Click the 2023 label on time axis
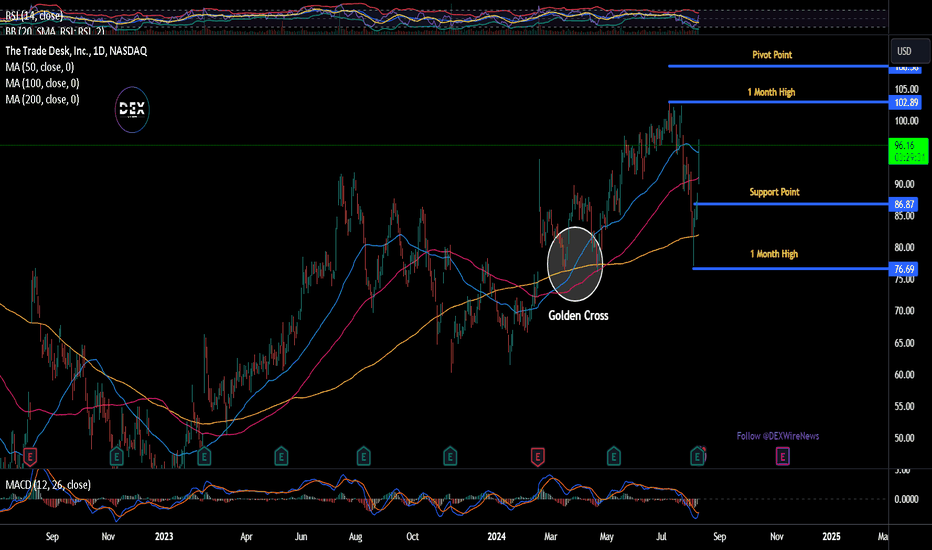 click(x=164, y=536)
